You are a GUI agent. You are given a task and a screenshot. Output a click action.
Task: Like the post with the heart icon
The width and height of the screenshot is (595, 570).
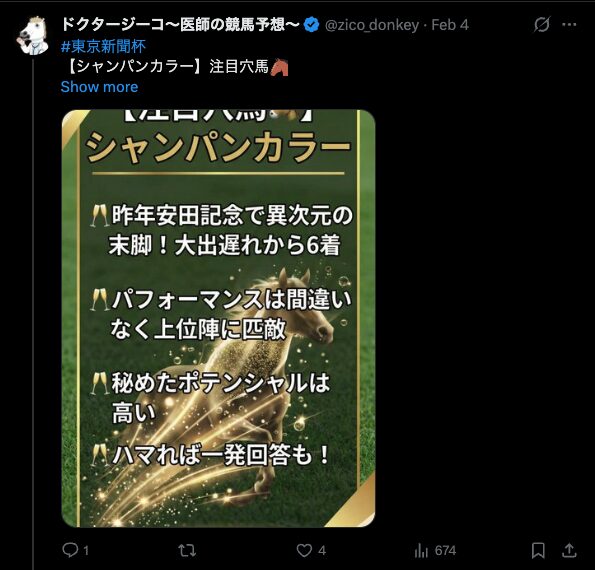pyautogui.click(x=304, y=550)
